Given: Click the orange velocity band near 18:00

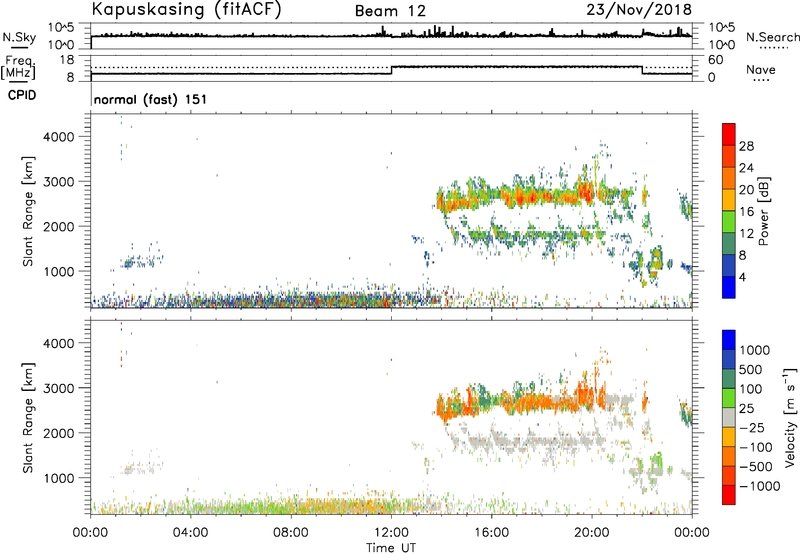Looking at the screenshot, I should point(543,403).
